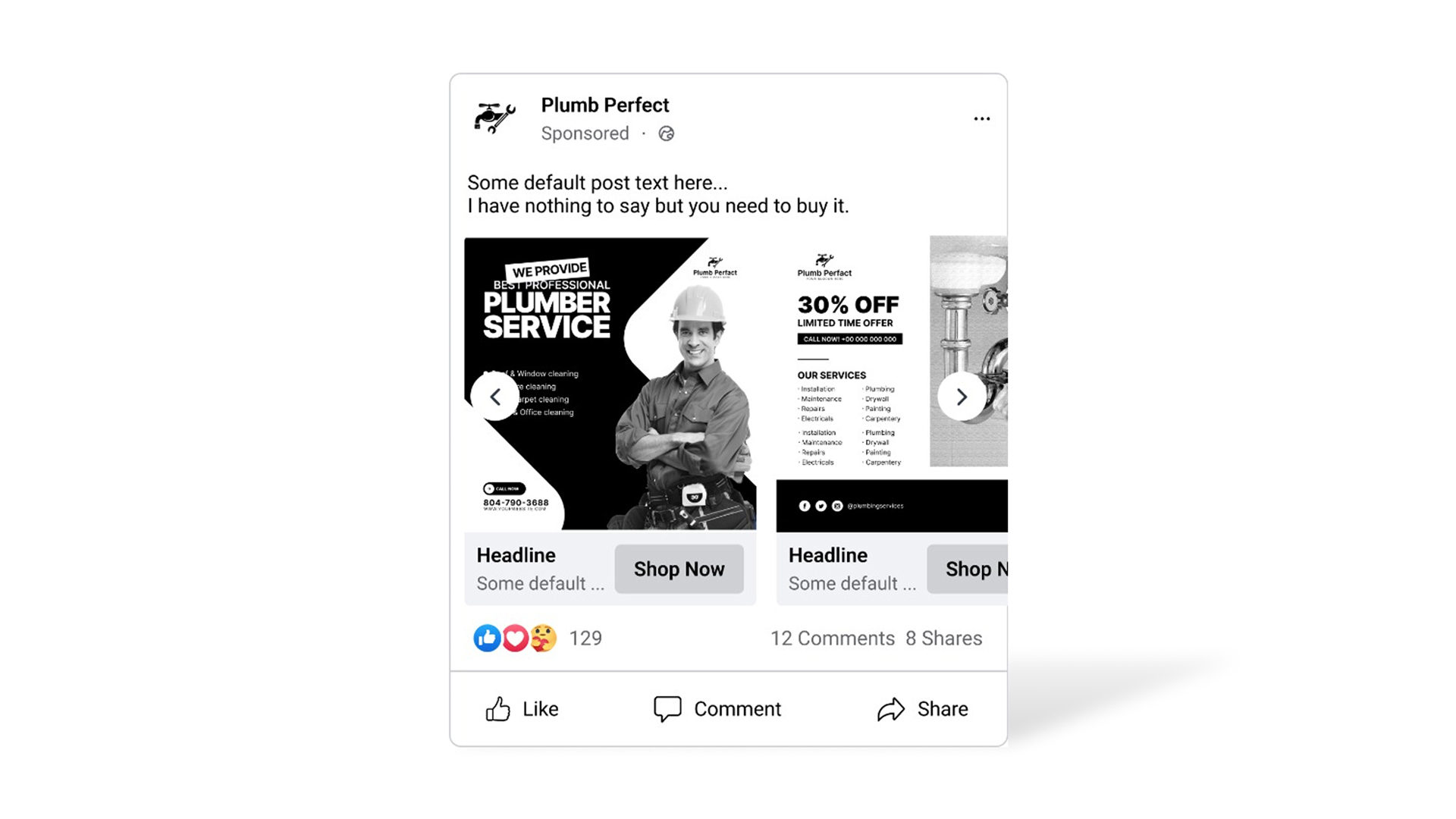Open the 8 Shares link
The width and height of the screenshot is (1456, 819).
(x=943, y=639)
